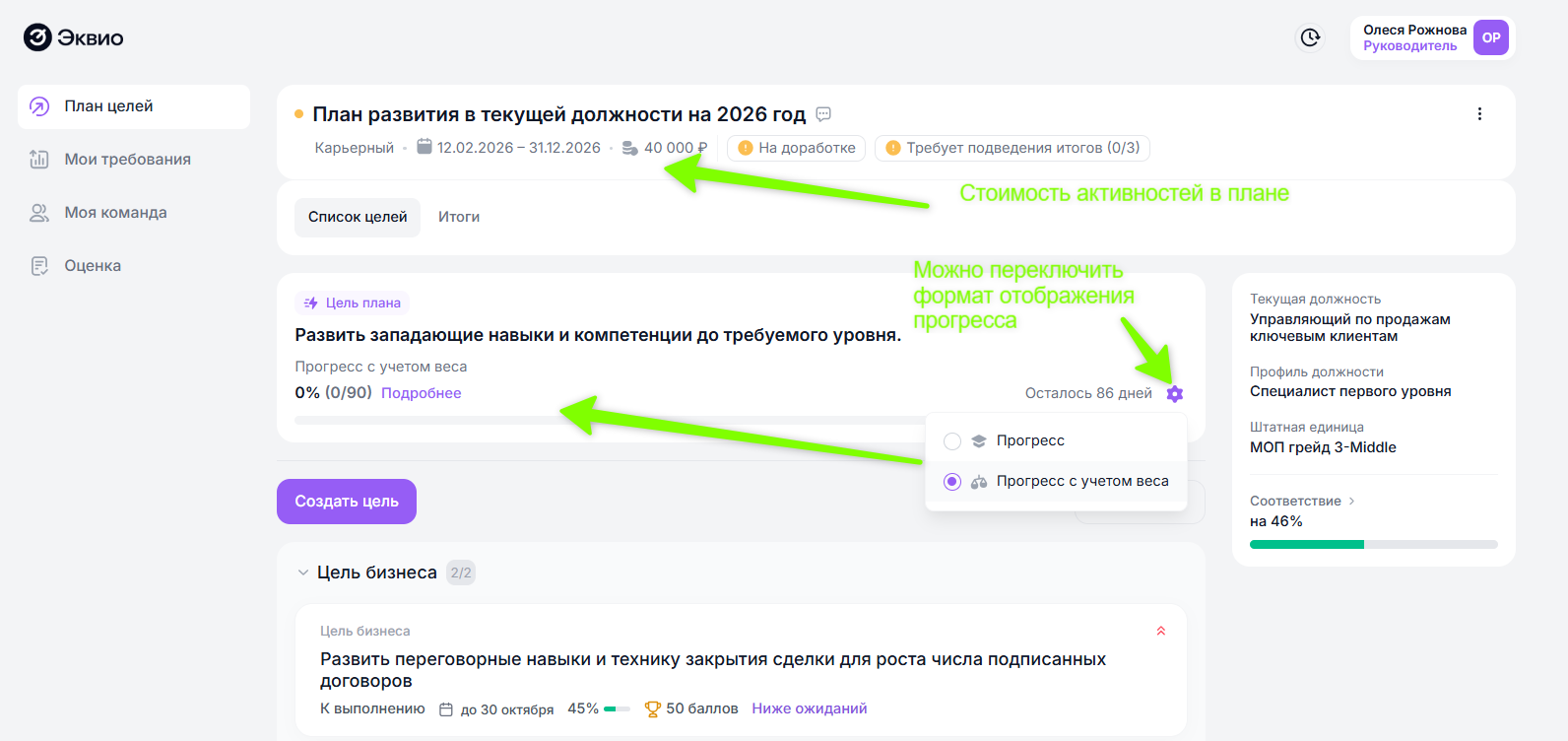The image size is (1568, 741).
Task: Open the comment icon next to plan title
Action: coord(824,114)
